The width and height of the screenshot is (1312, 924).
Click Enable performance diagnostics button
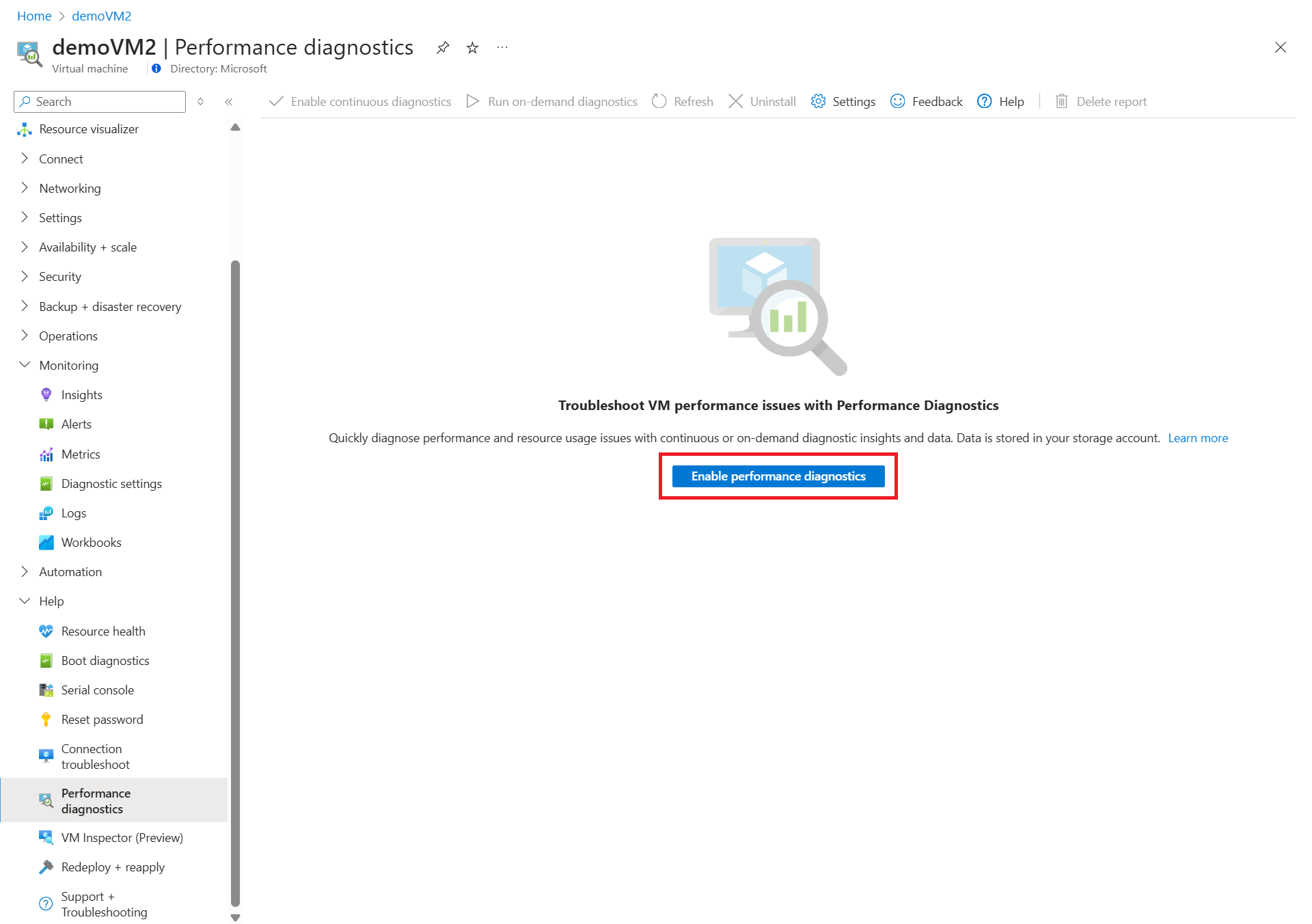tap(778, 476)
